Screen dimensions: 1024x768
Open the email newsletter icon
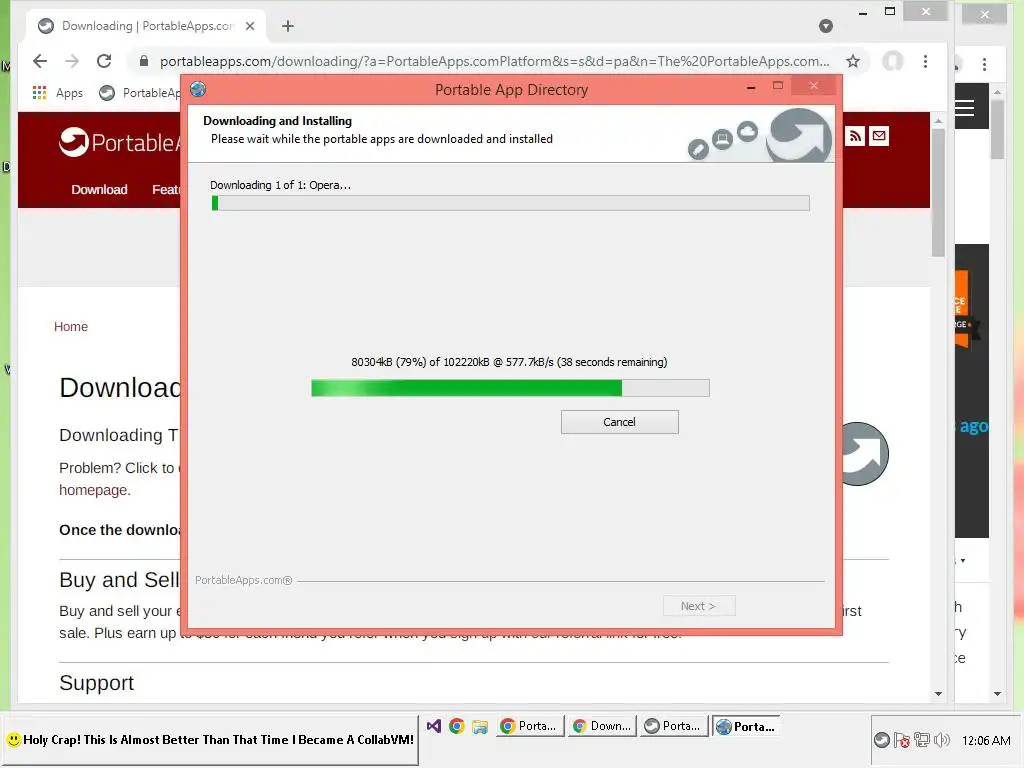coord(879,136)
